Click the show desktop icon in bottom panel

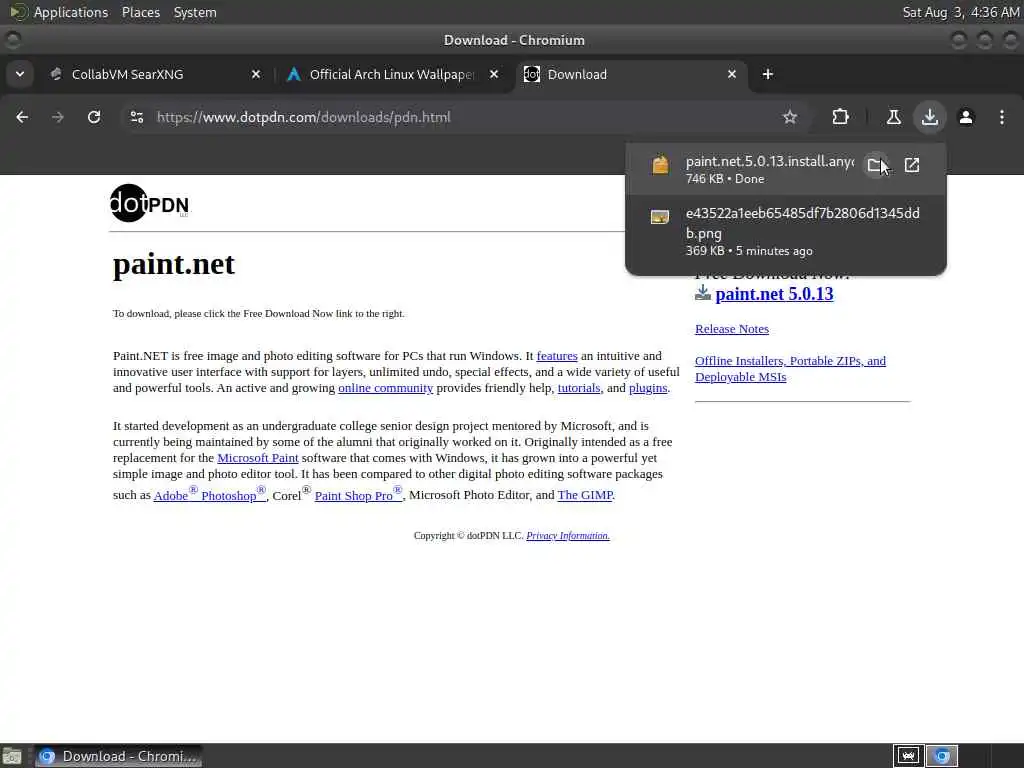coord(12,756)
